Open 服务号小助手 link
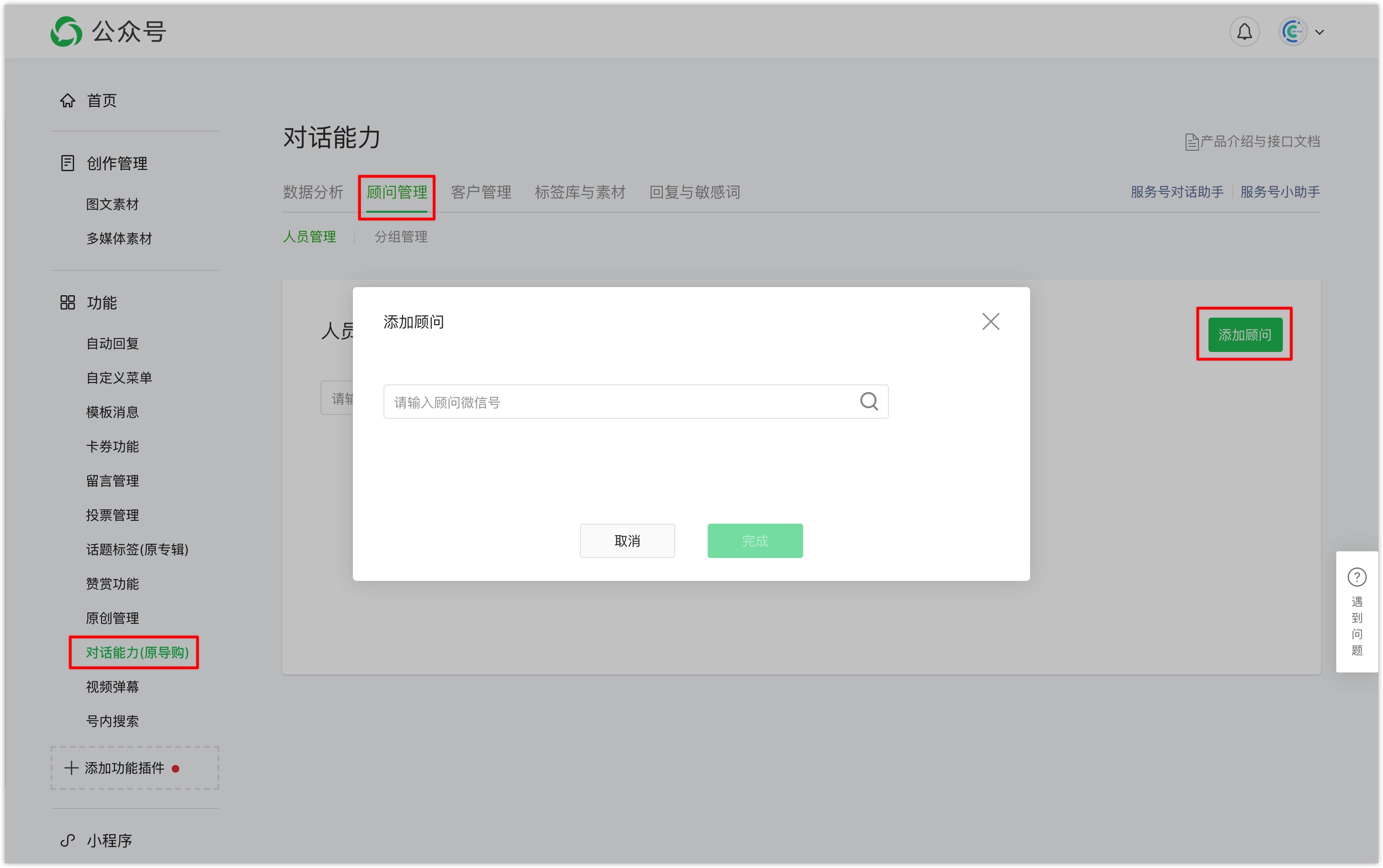 pyautogui.click(x=1280, y=192)
